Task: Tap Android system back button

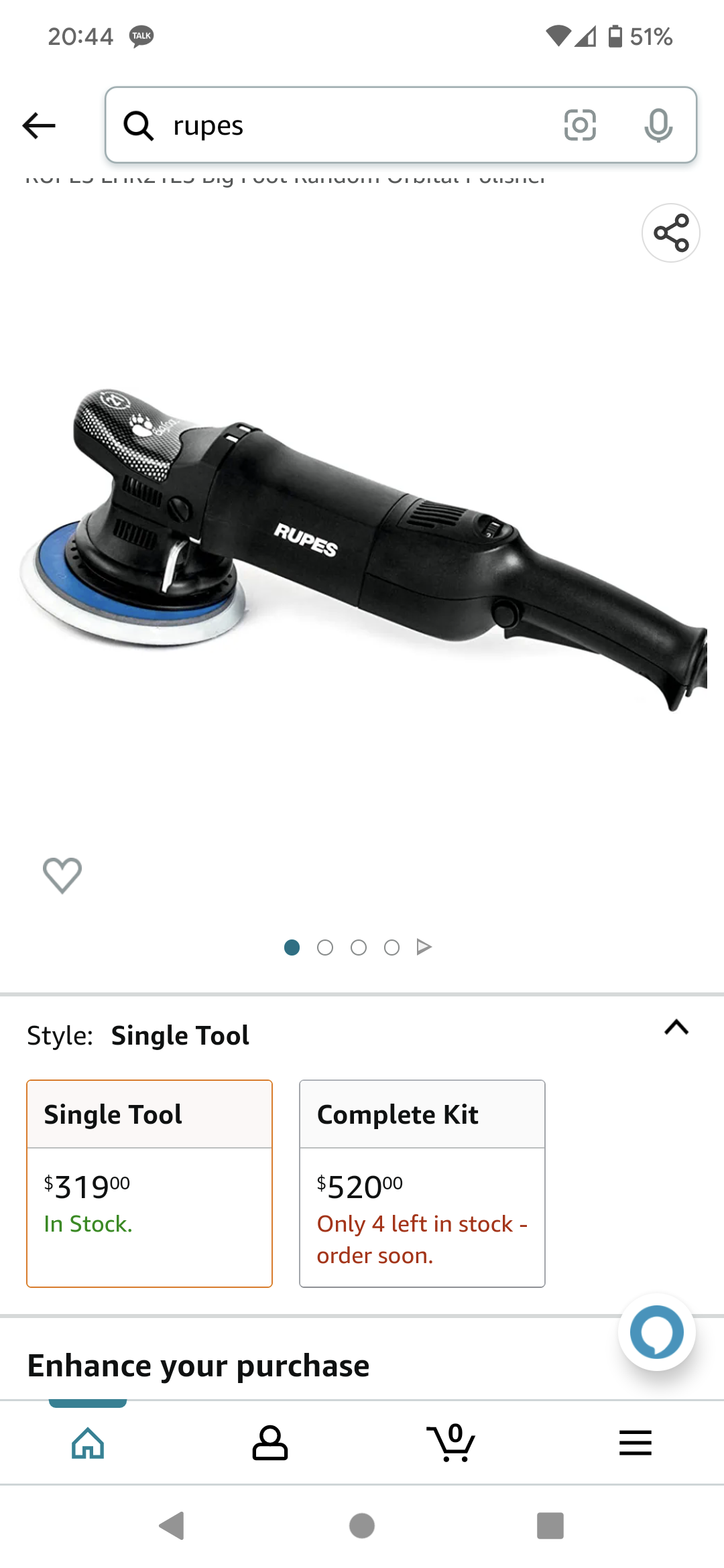Action: [x=173, y=1526]
